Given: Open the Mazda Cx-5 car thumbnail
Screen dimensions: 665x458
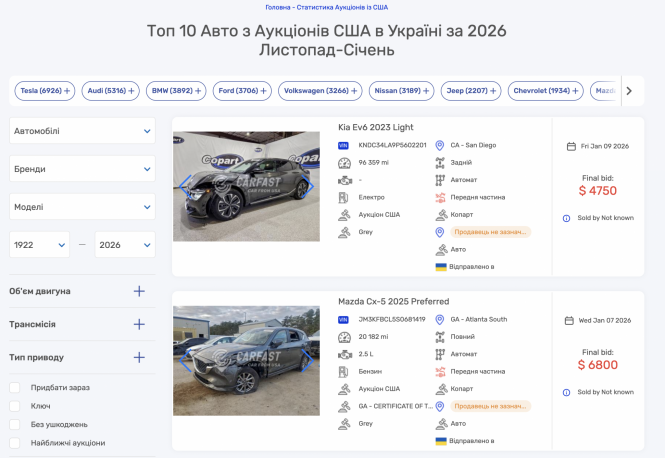Looking at the screenshot, I should [x=245, y=360].
